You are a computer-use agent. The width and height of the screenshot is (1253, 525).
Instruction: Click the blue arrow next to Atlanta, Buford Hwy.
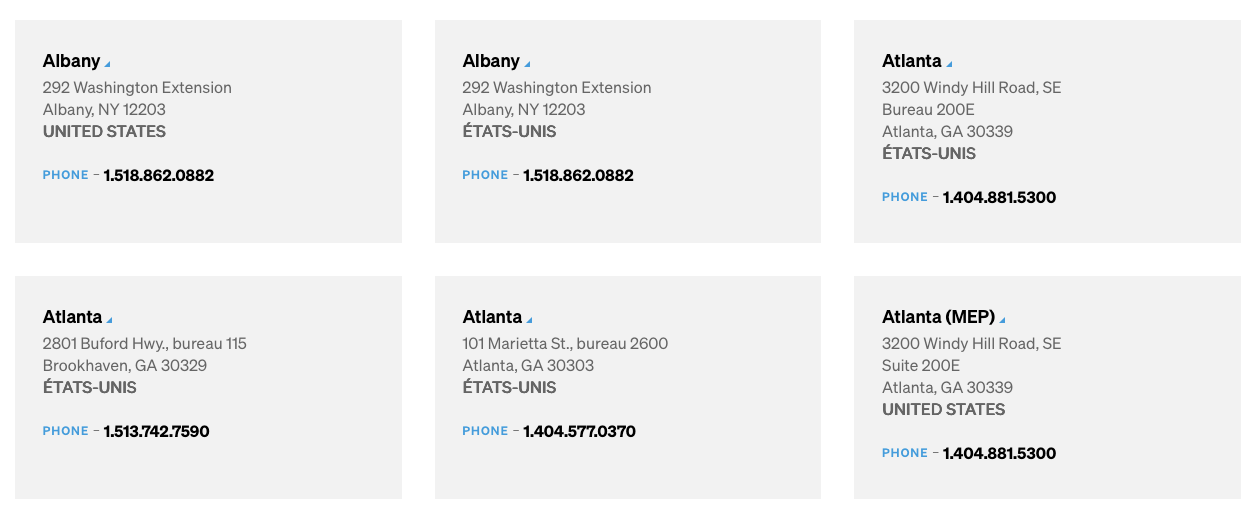coord(109,321)
